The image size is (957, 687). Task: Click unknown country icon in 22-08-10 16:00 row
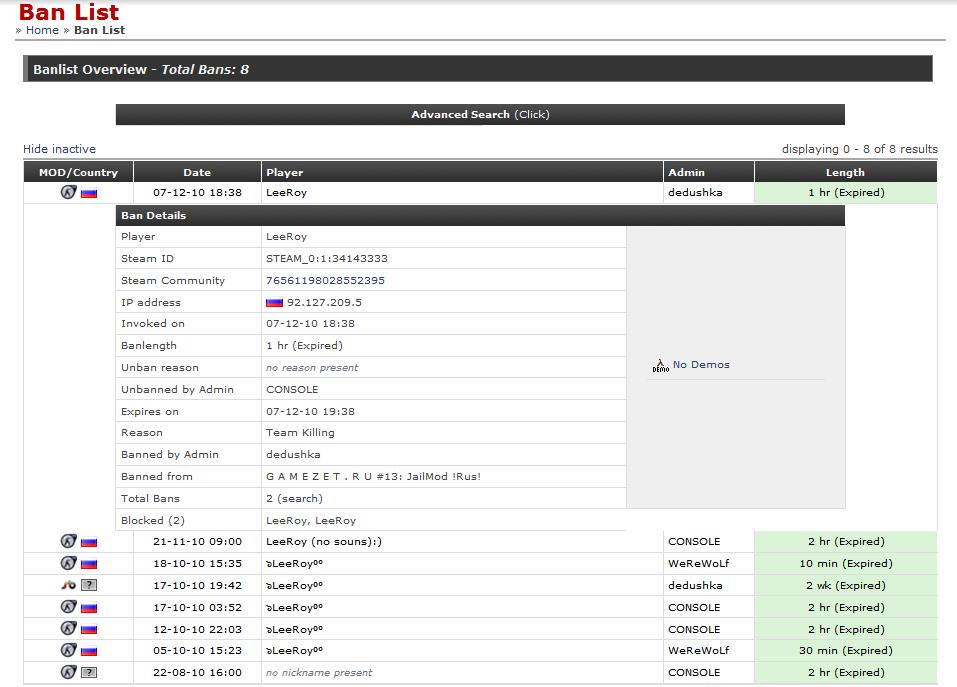[x=89, y=672]
